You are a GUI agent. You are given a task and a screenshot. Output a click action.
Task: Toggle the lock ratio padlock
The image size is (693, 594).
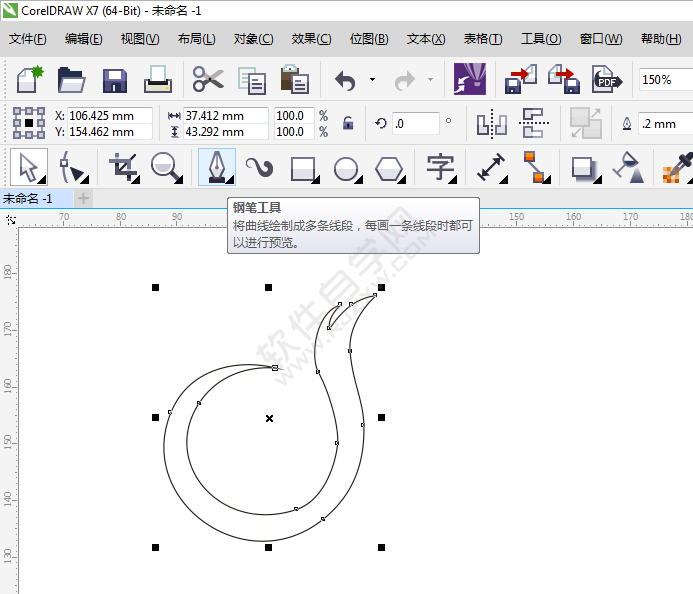(348, 123)
